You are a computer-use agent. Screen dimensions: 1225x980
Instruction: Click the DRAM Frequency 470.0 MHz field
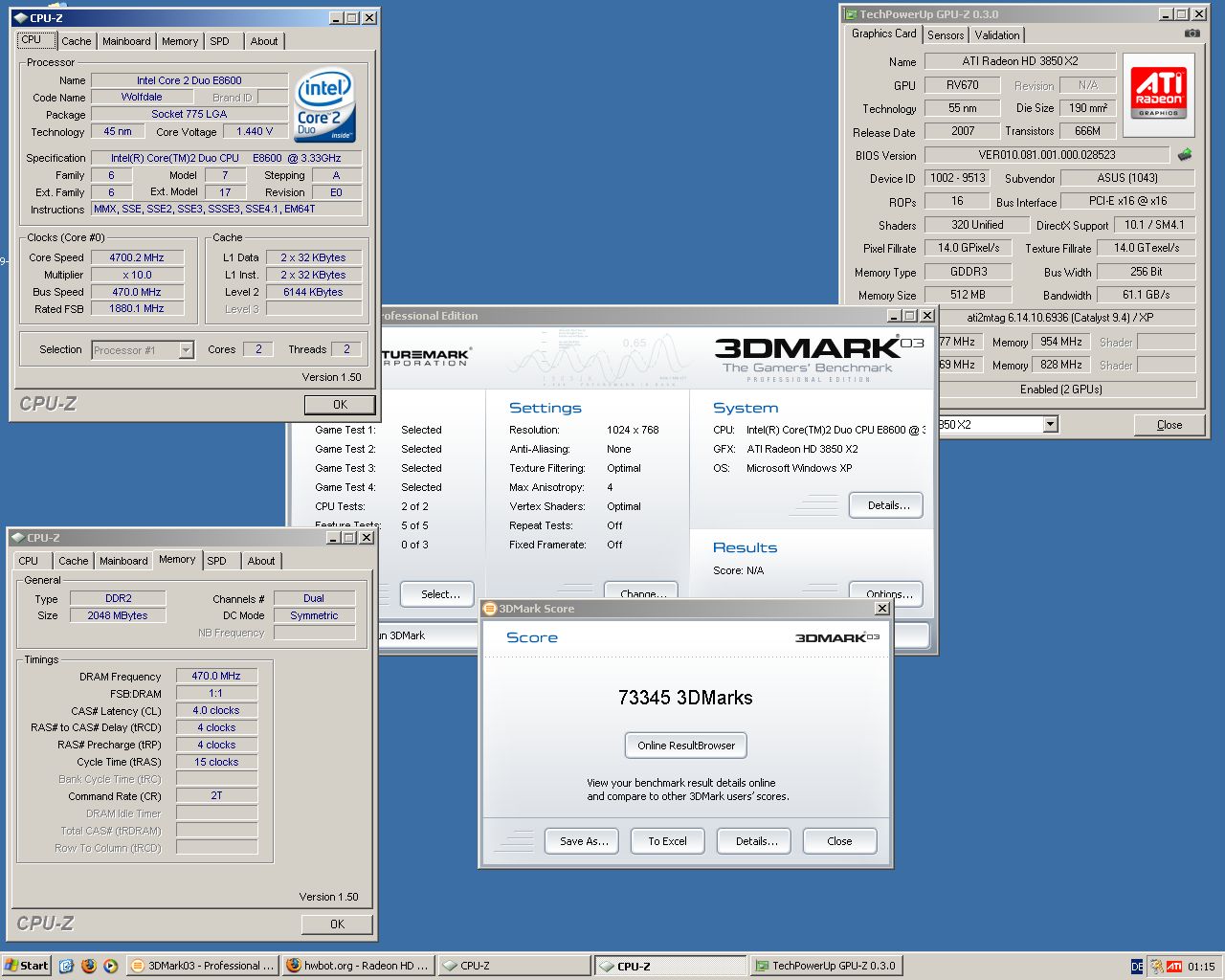(x=216, y=676)
